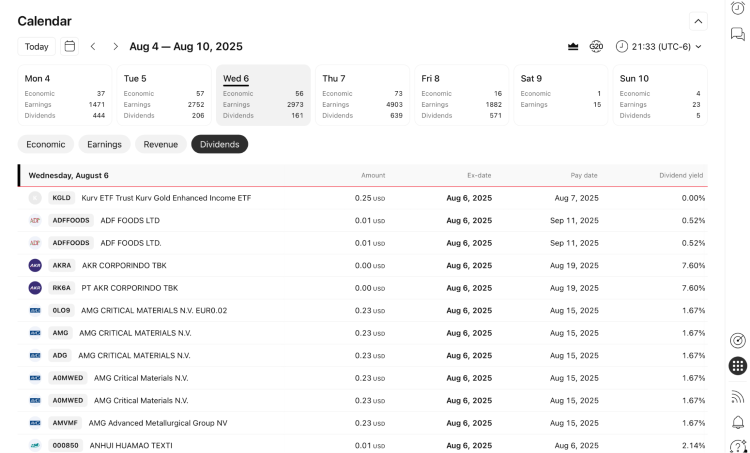
Task: Open the news feed broadcast icon
Action: click(738, 396)
